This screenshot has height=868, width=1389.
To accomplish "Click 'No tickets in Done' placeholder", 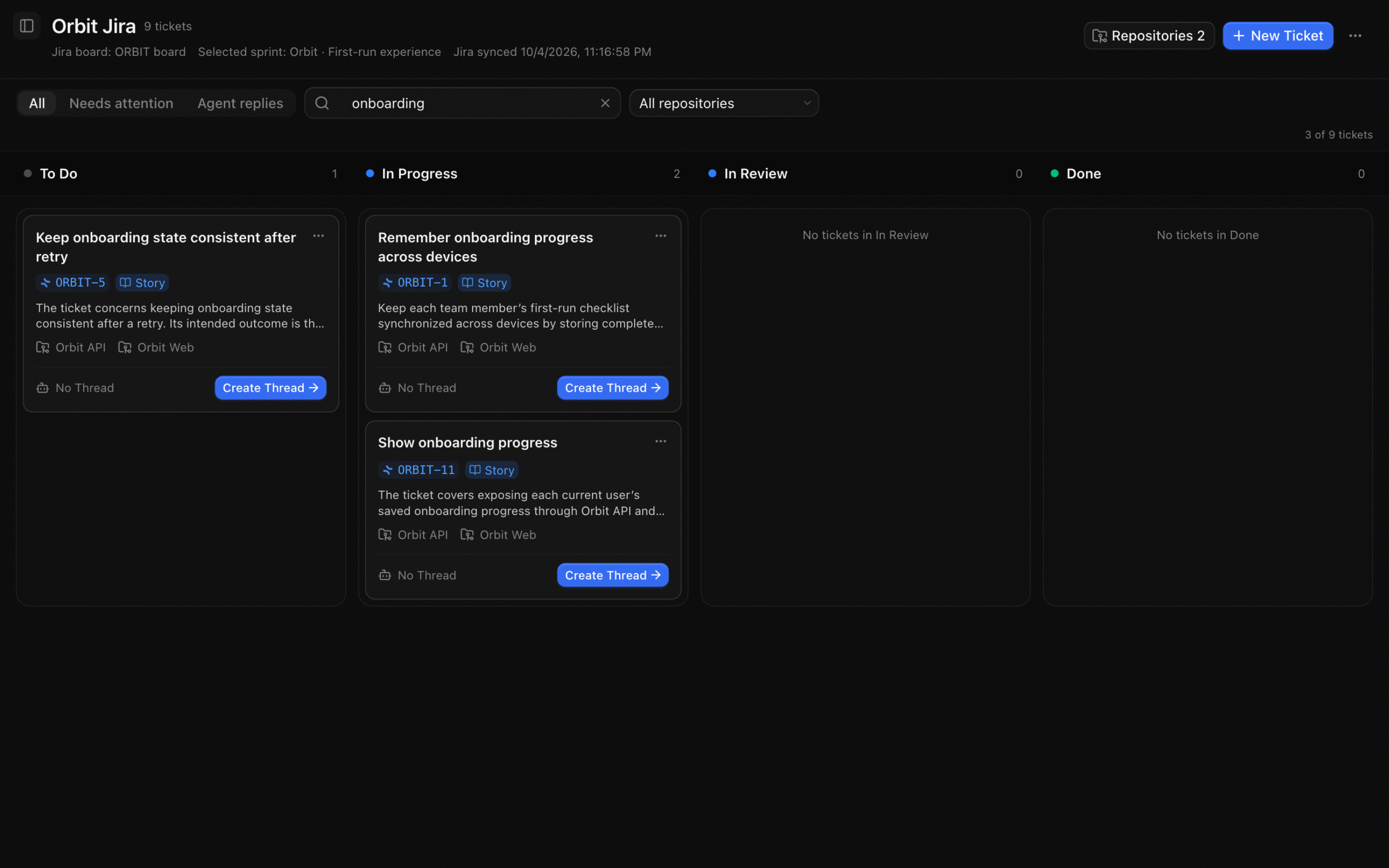I will coord(1208,235).
